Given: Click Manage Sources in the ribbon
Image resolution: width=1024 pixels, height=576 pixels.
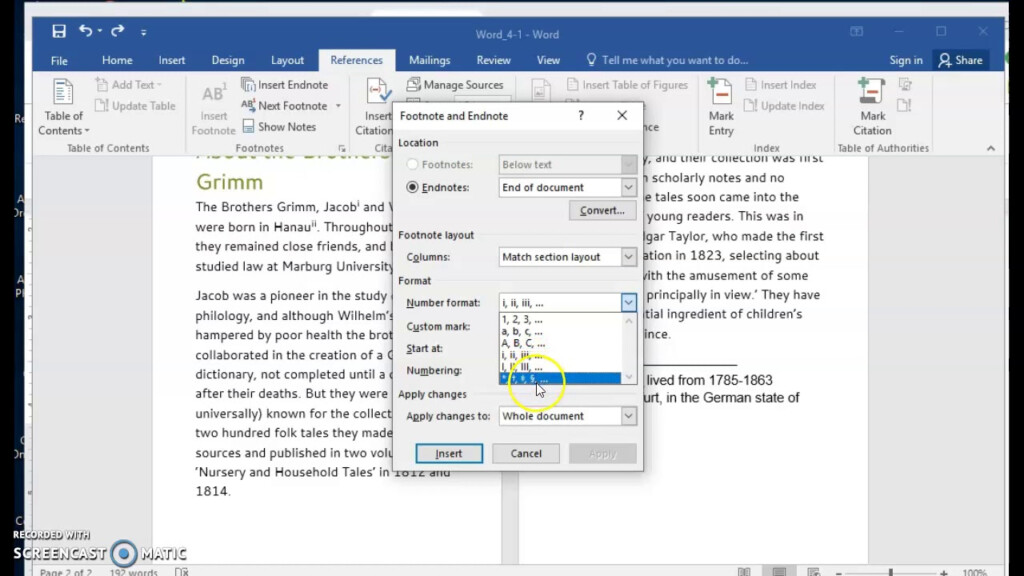Looking at the screenshot, I should (455, 84).
